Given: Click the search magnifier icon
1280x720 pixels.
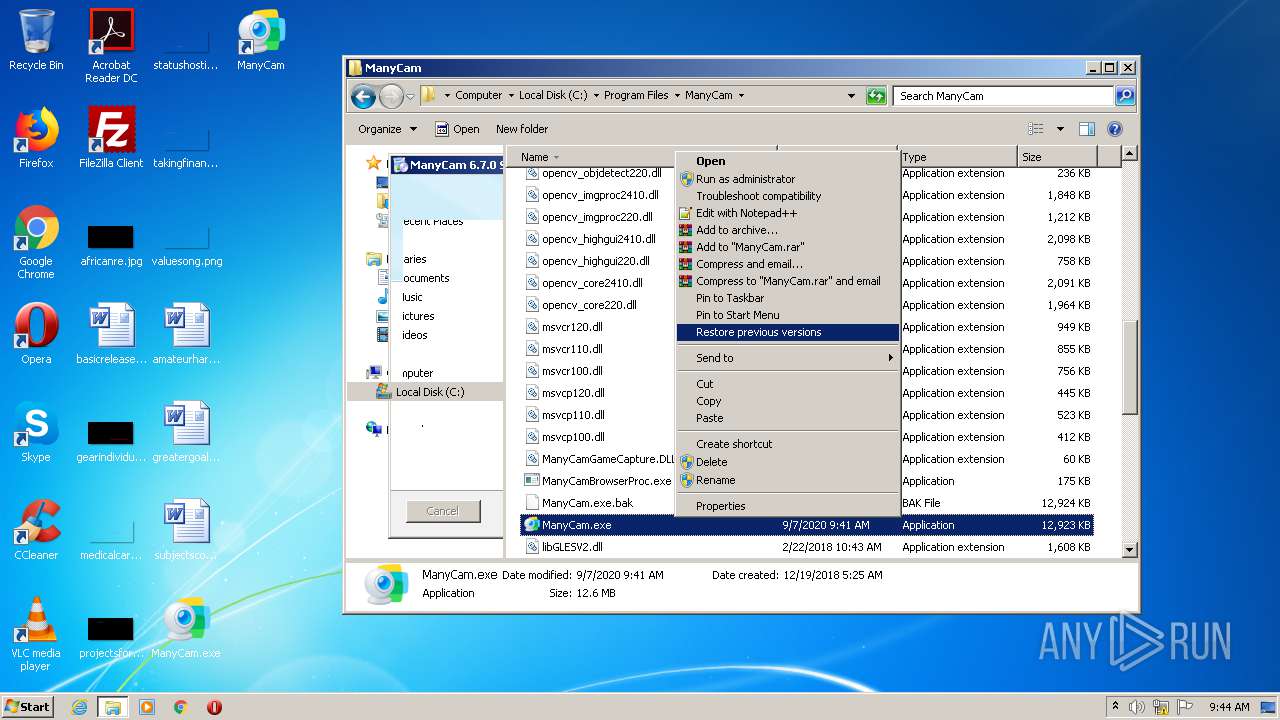Looking at the screenshot, I should [x=1125, y=96].
